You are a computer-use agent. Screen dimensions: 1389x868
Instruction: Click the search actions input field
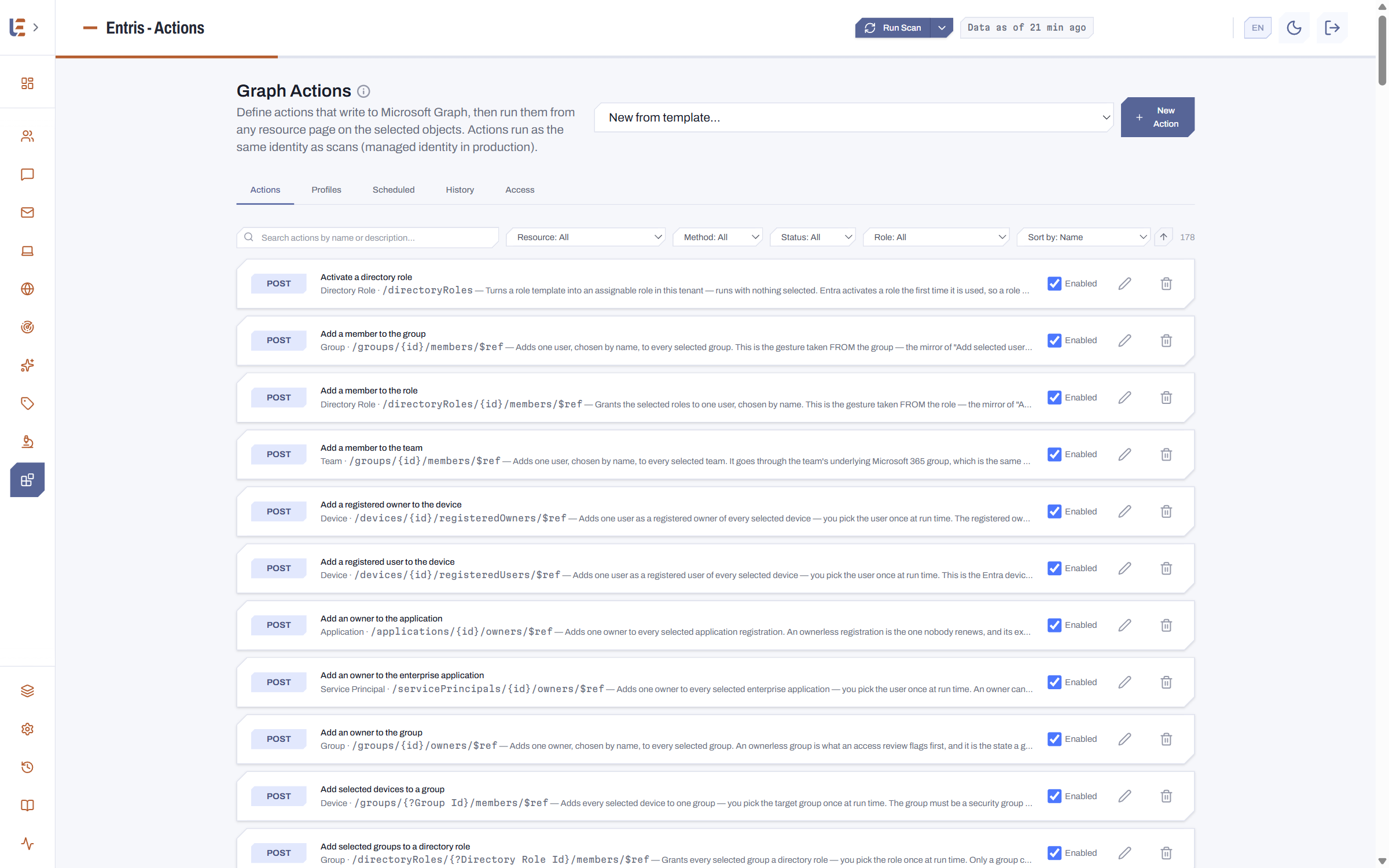tap(368, 237)
